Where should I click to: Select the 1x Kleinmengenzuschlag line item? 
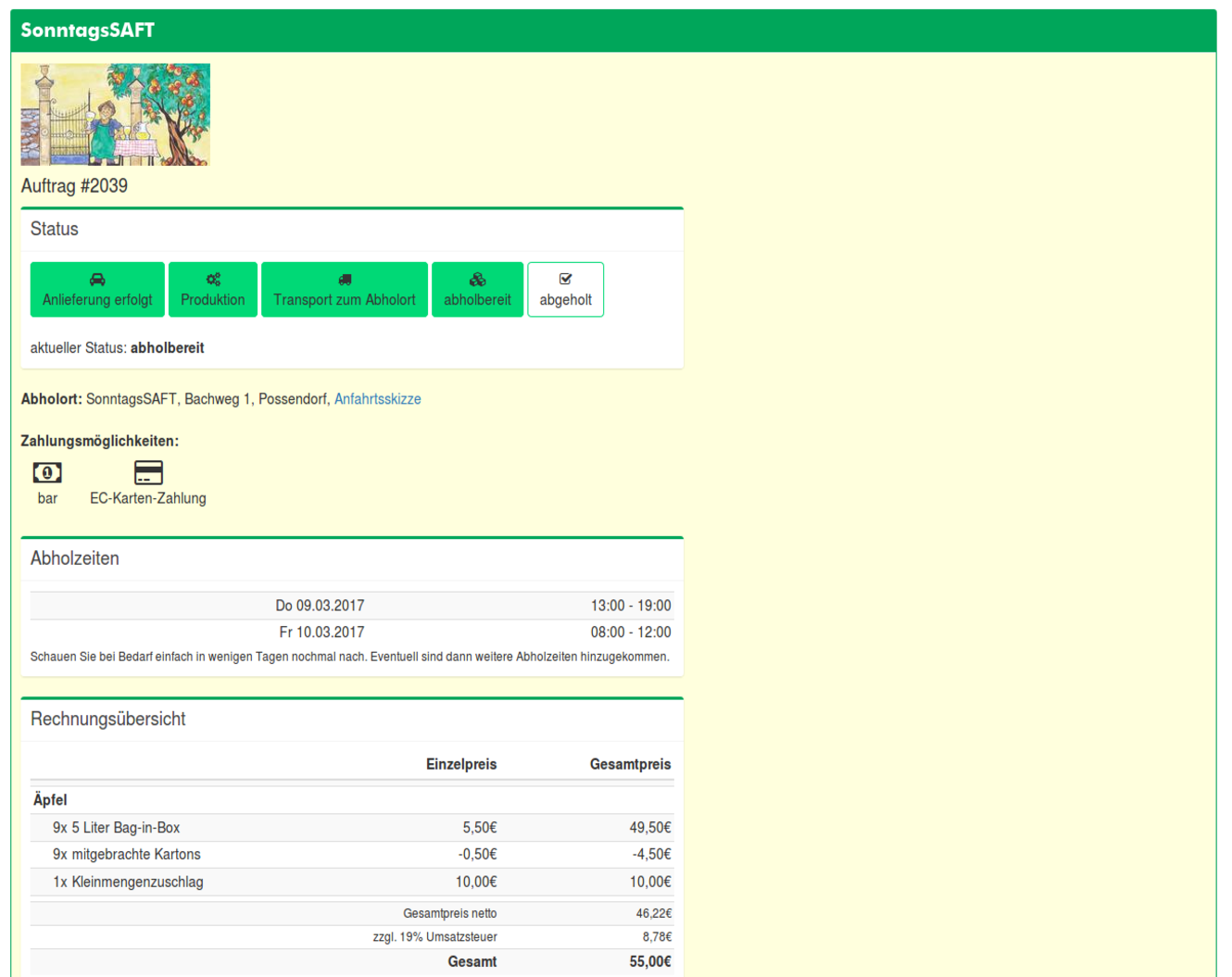pyautogui.click(x=128, y=883)
